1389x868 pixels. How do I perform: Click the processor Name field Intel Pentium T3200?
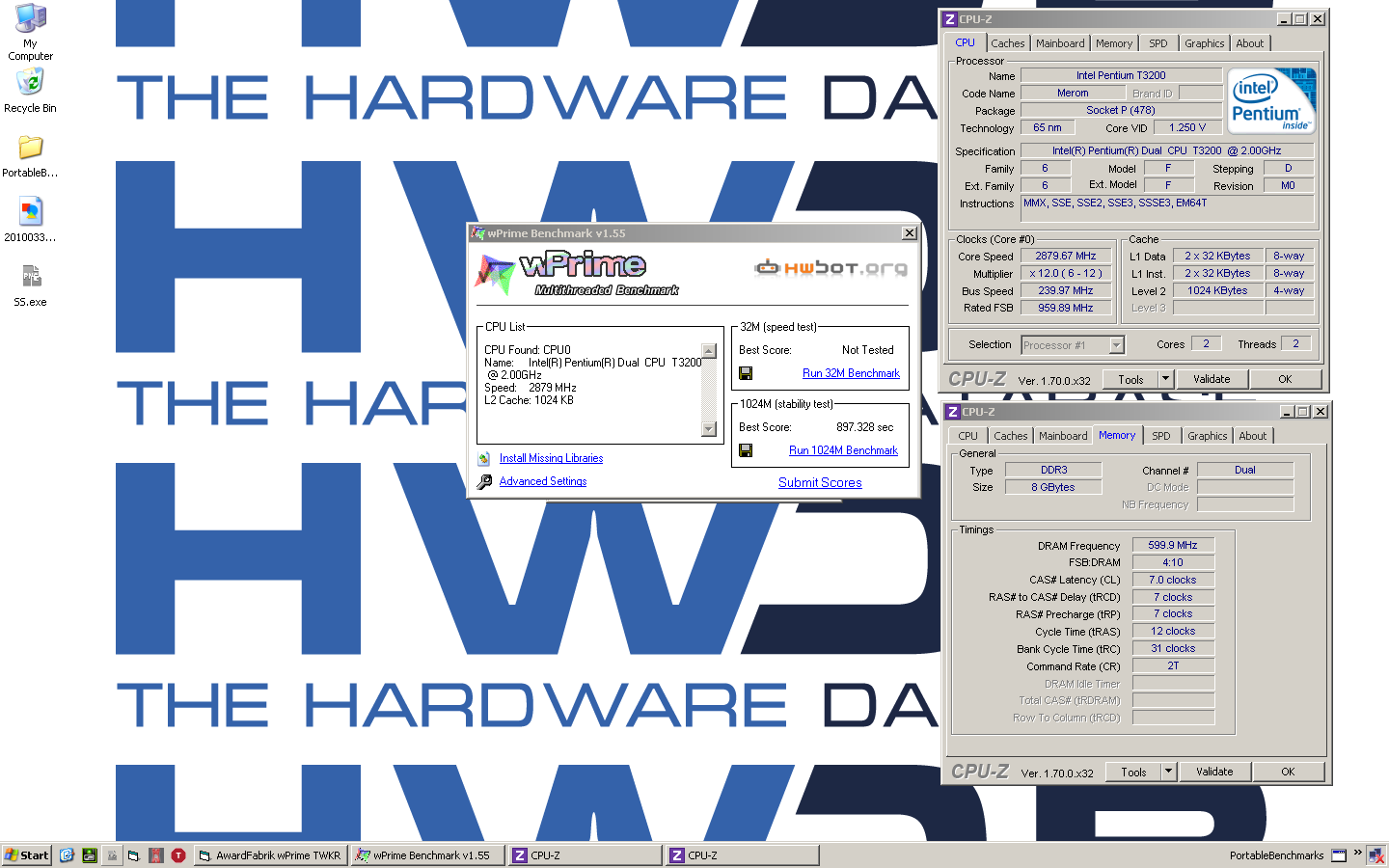pos(1121,75)
